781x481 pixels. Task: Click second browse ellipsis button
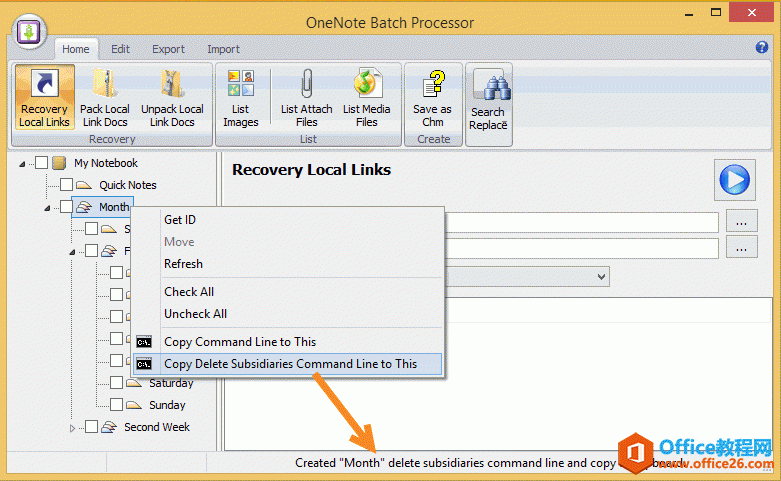742,247
